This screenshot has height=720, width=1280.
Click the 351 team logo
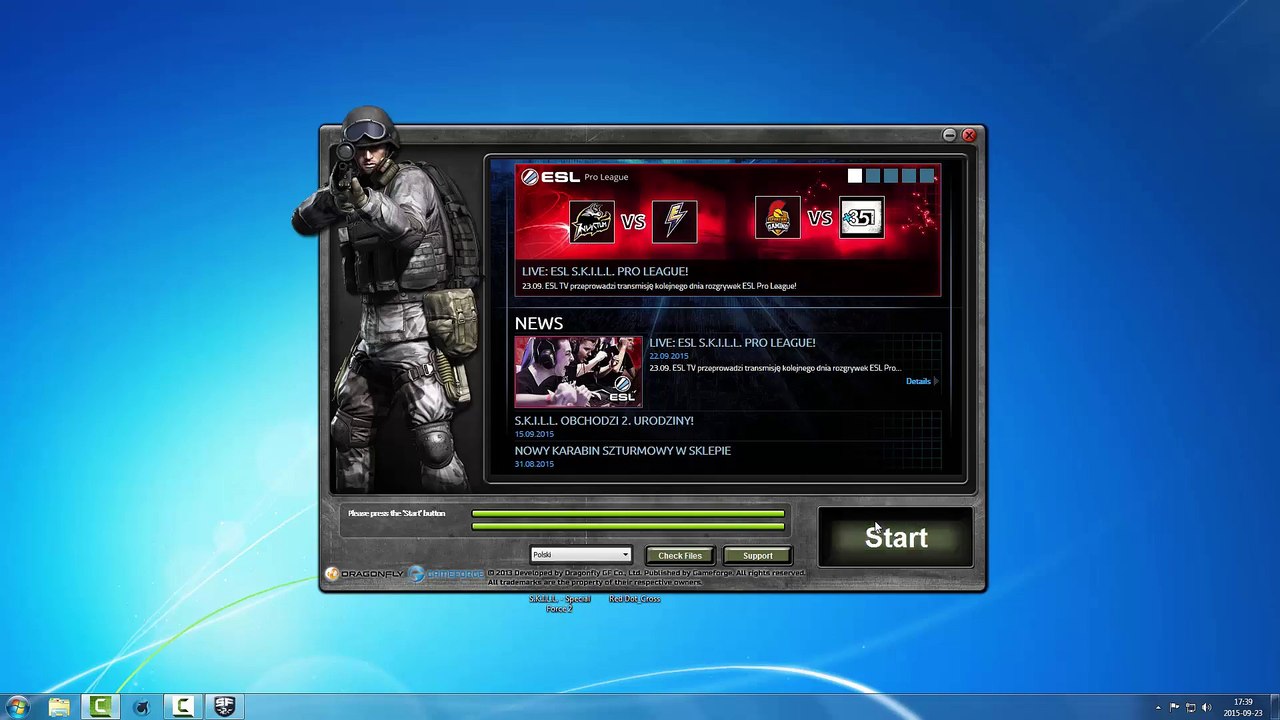862,218
